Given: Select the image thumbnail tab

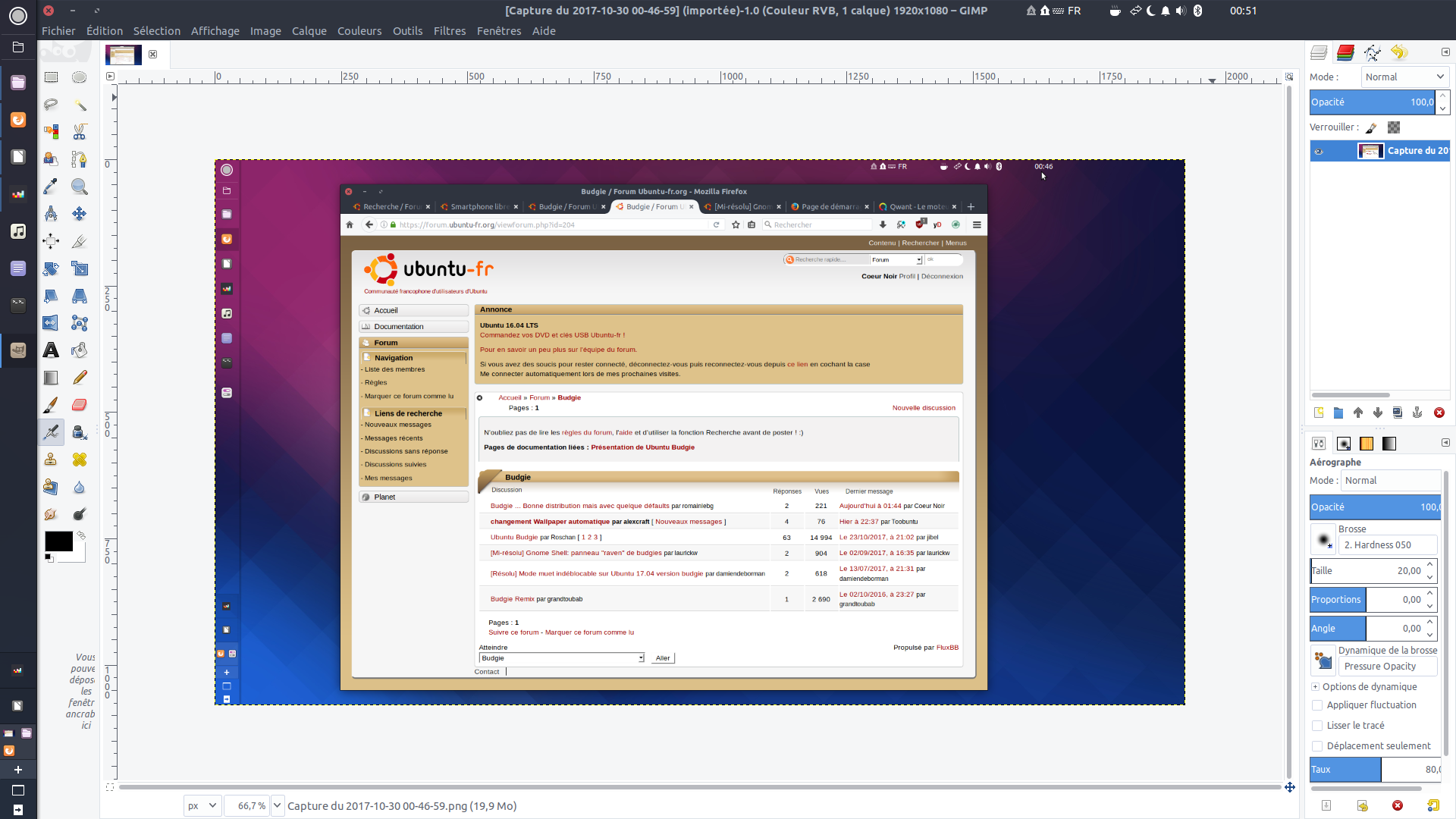Looking at the screenshot, I should click(x=123, y=55).
